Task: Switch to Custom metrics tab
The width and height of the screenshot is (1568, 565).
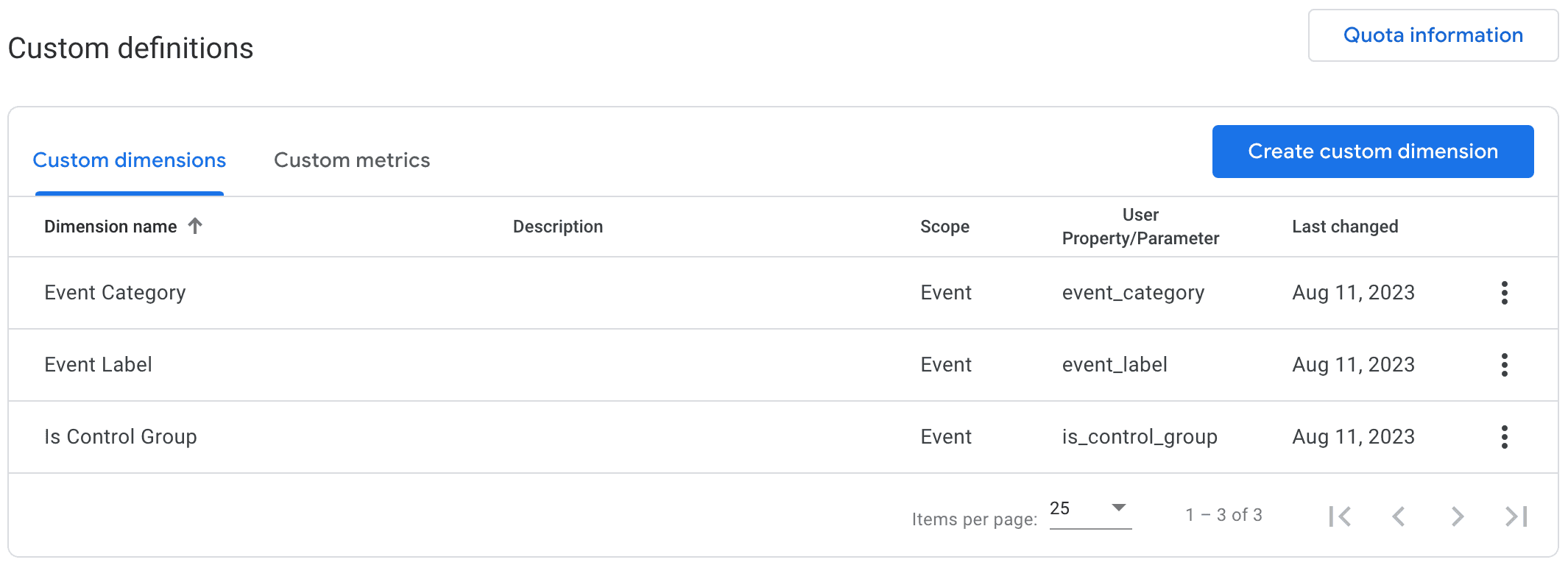Action: pyautogui.click(x=352, y=160)
